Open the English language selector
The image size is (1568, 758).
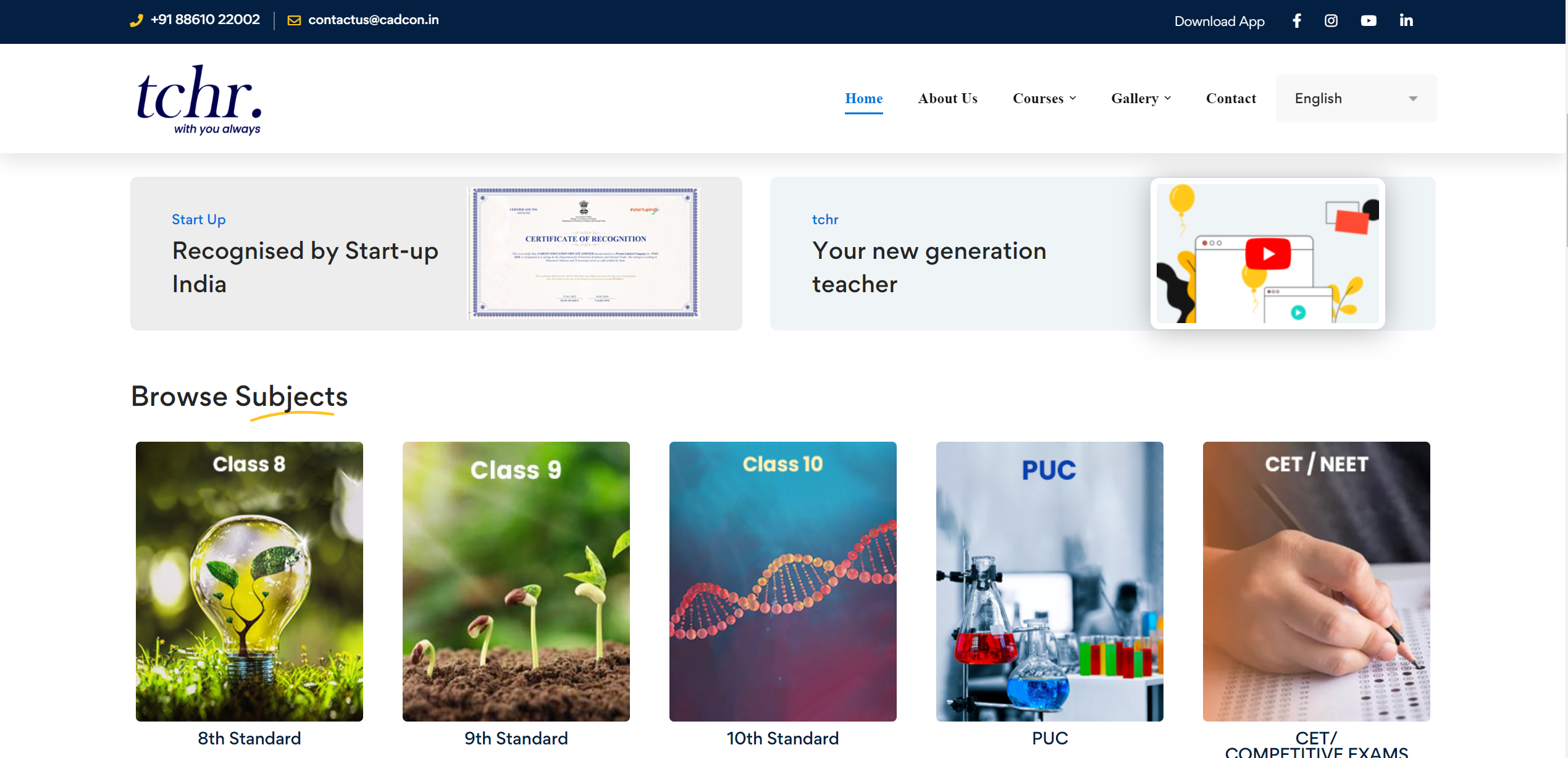coord(1356,99)
